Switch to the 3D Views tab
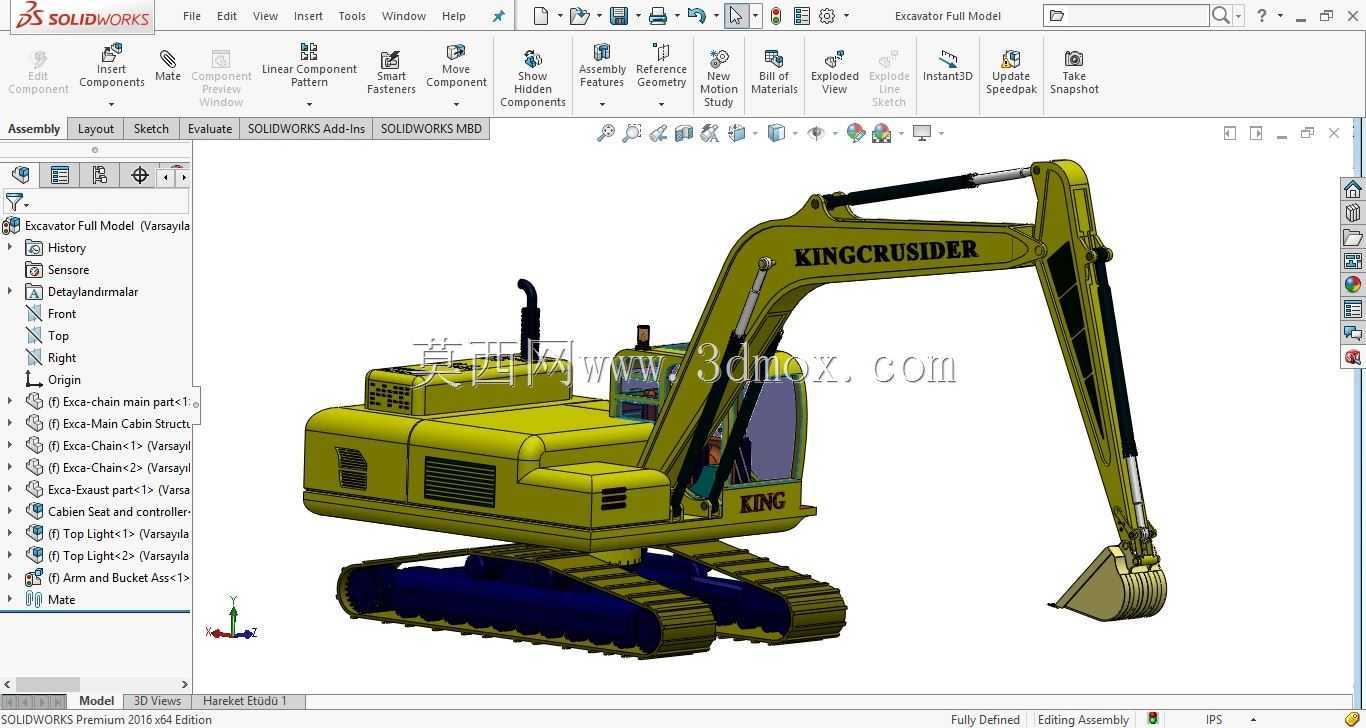This screenshot has width=1366, height=728. click(157, 701)
